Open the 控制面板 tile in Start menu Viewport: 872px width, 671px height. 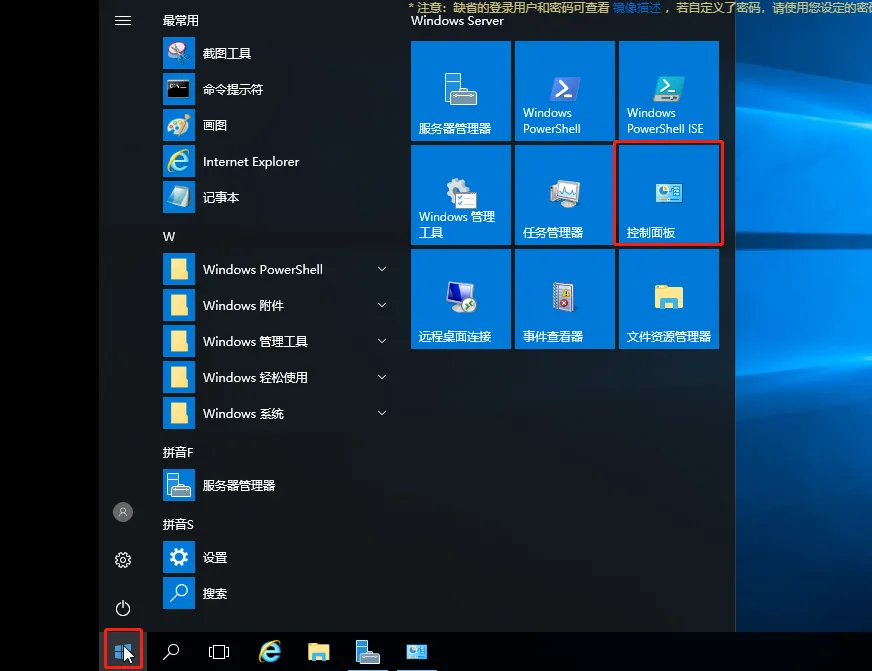(x=668, y=195)
